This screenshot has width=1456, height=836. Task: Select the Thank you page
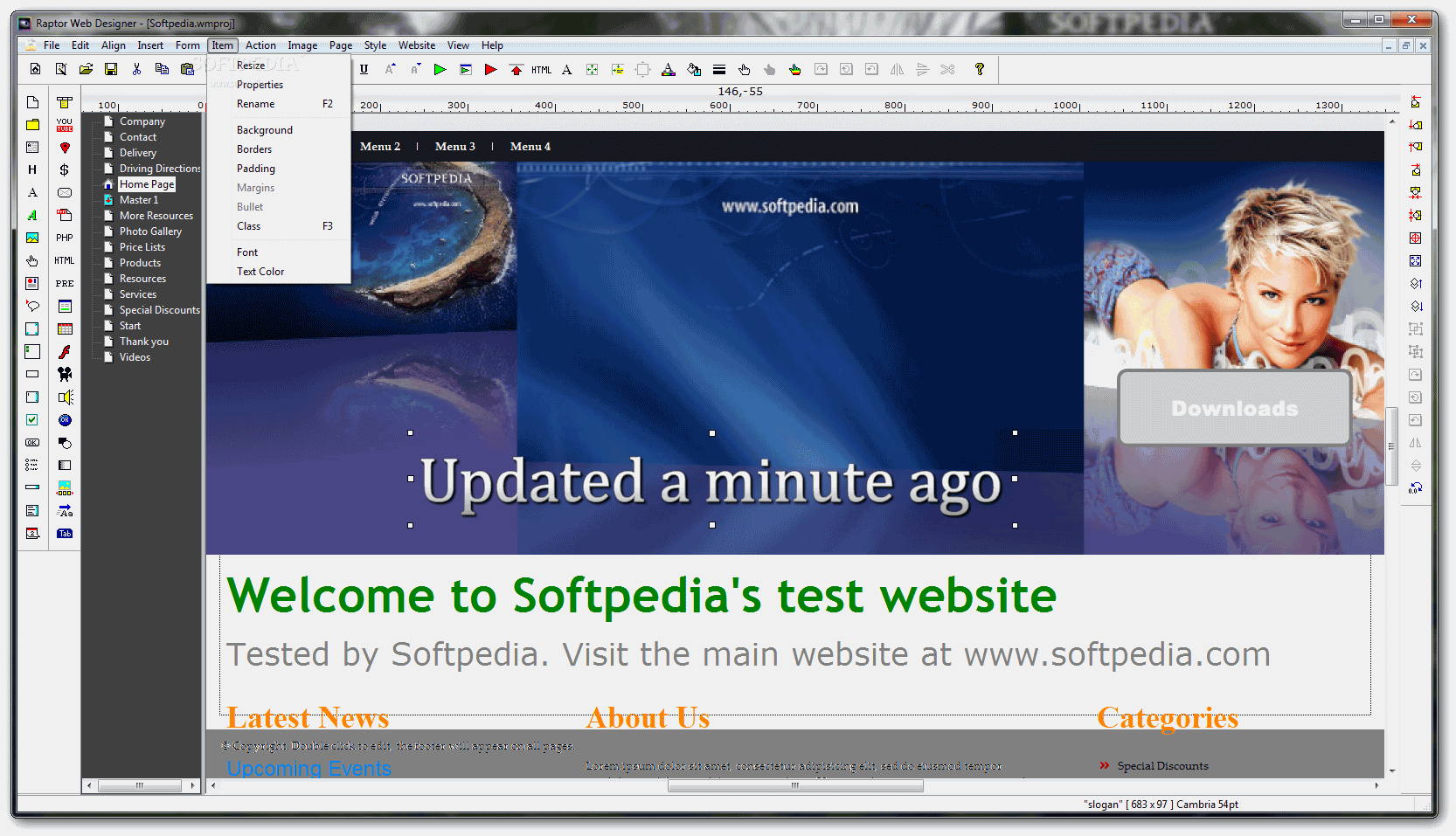(x=144, y=342)
